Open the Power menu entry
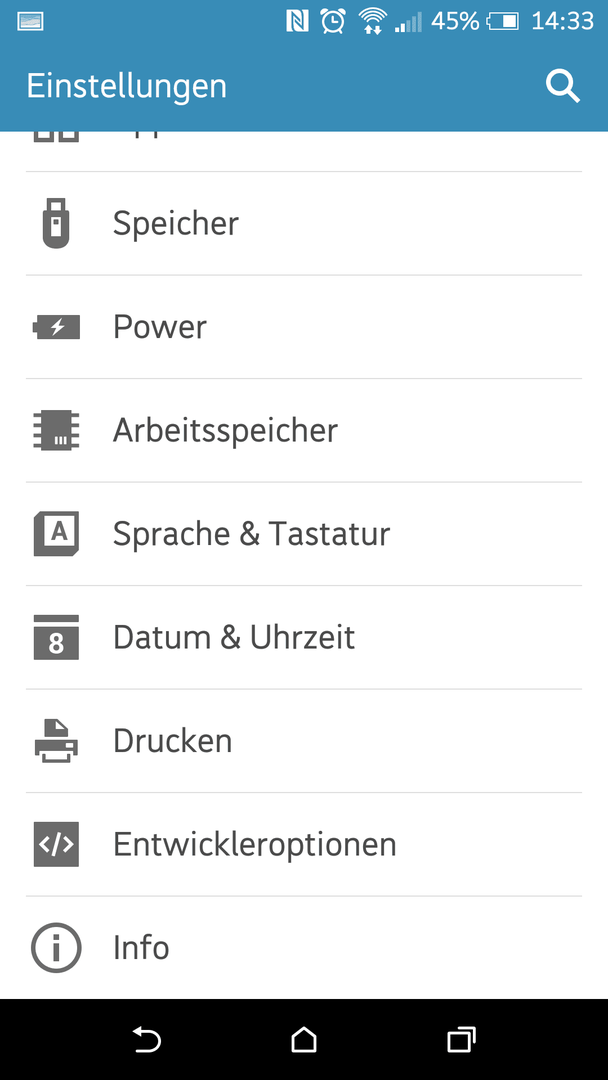The width and height of the screenshot is (608, 1080). pos(160,327)
